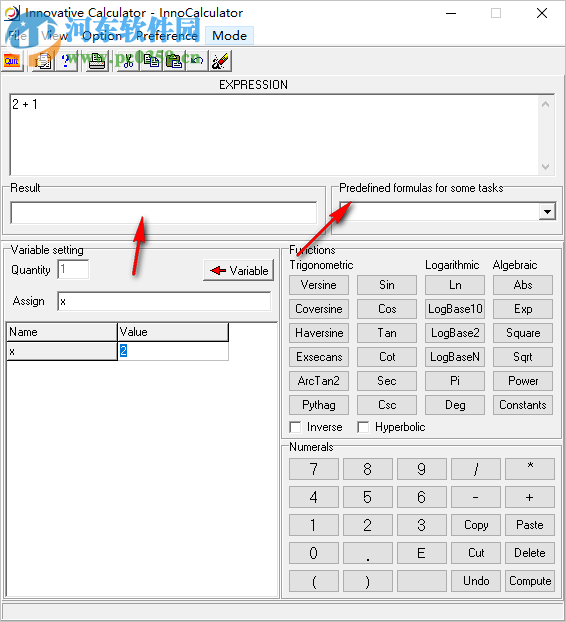Click the numeric Undo button
This screenshot has width=566, height=622.
[x=476, y=581]
